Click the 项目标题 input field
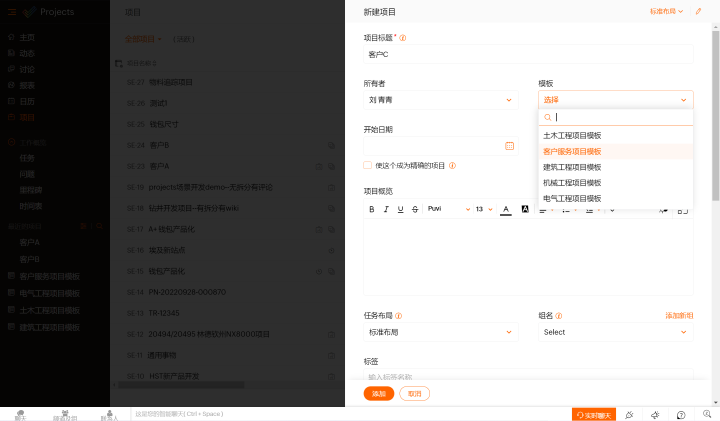The width and height of the screenshot is (720, 421). pyautogui.click(x=529, y=55)
